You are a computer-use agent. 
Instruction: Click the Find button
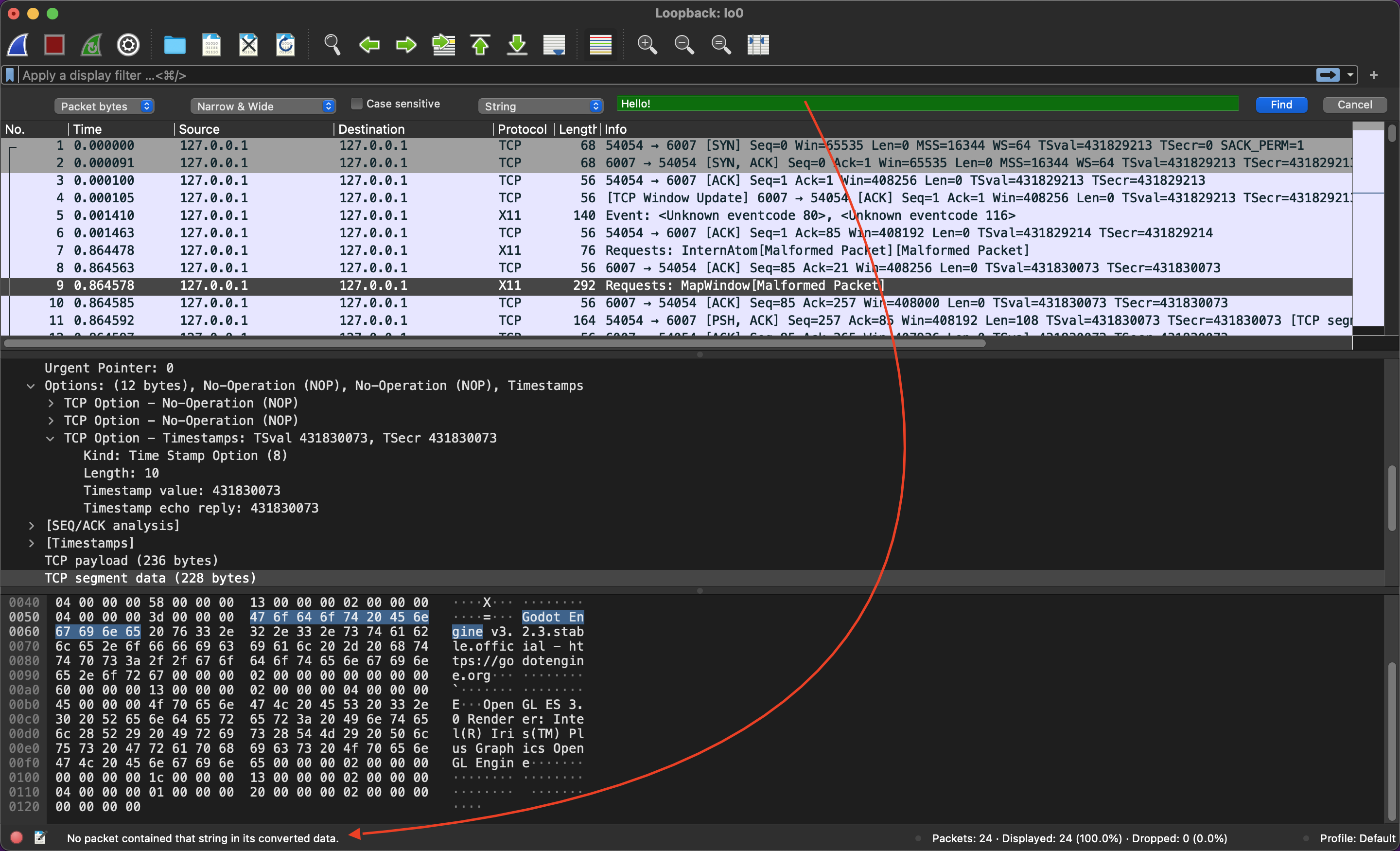pos(1281,104)
